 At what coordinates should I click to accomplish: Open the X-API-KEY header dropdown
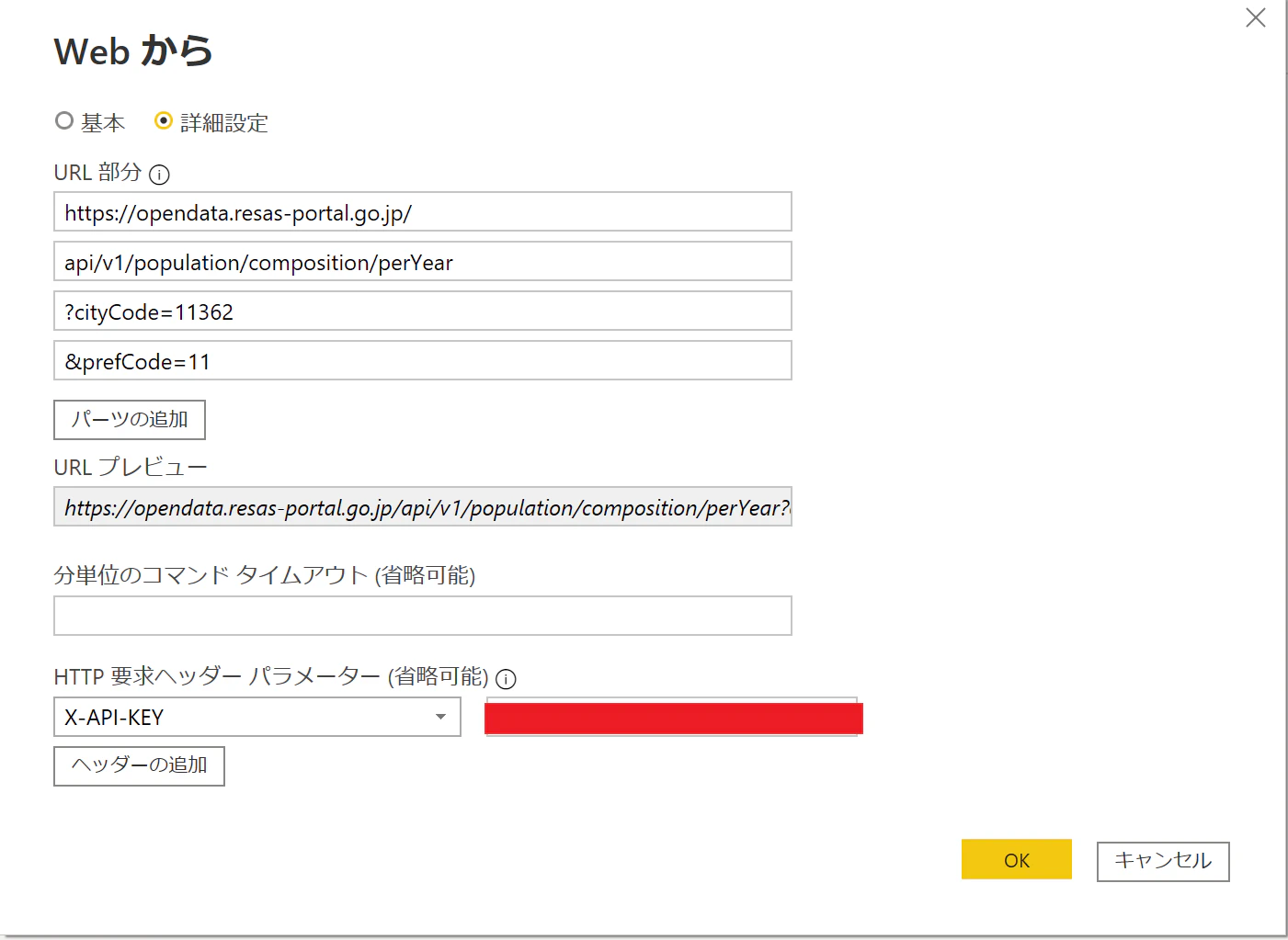pos(257,717)
